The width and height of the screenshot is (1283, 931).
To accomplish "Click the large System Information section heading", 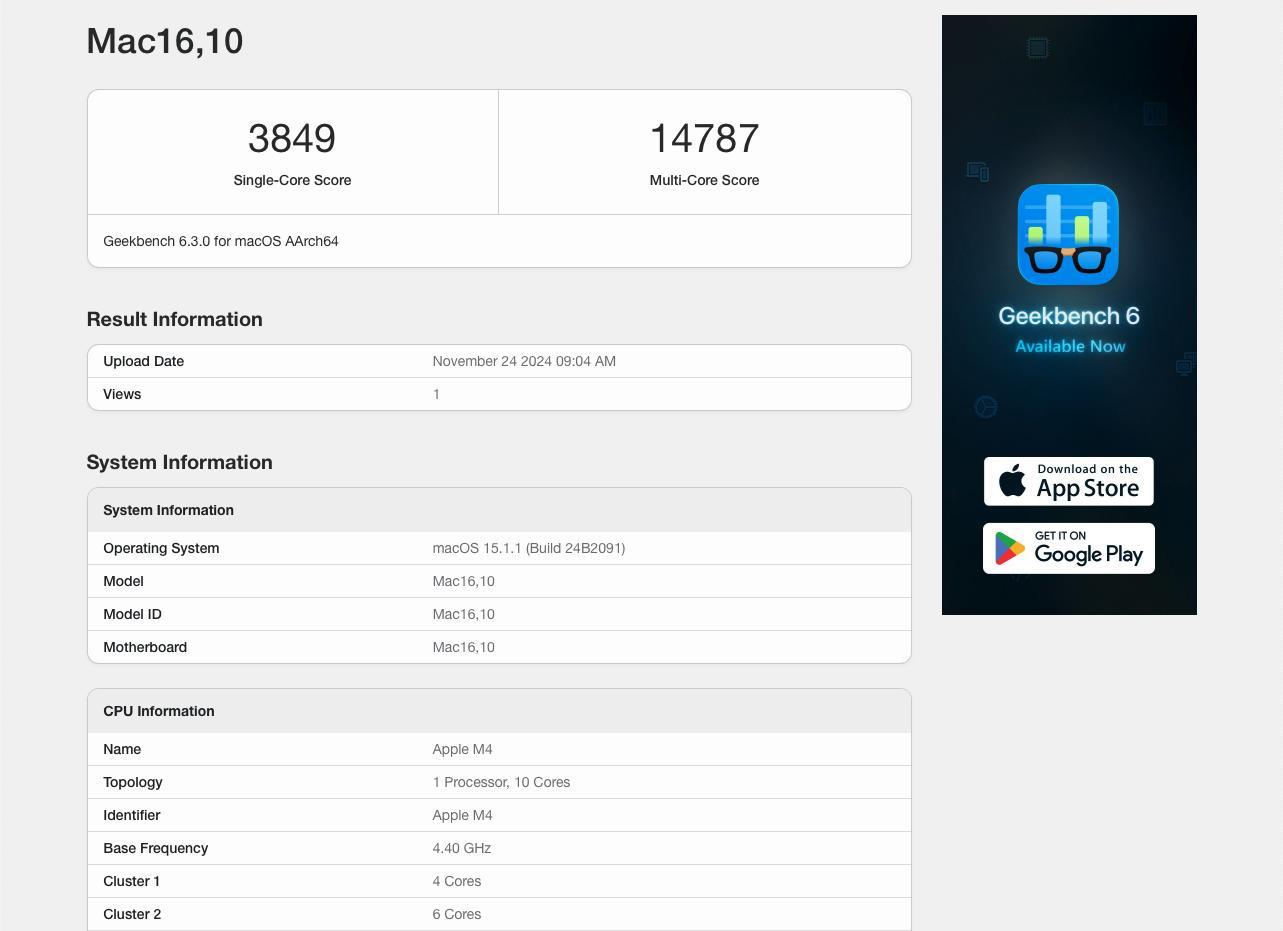I will tap(180, 462).
